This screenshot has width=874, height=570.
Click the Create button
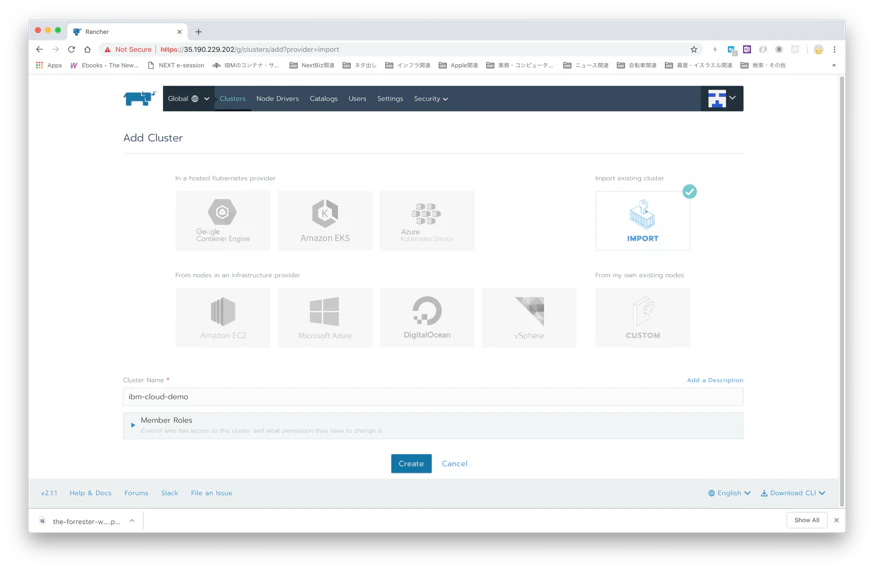tap(411, 464)
